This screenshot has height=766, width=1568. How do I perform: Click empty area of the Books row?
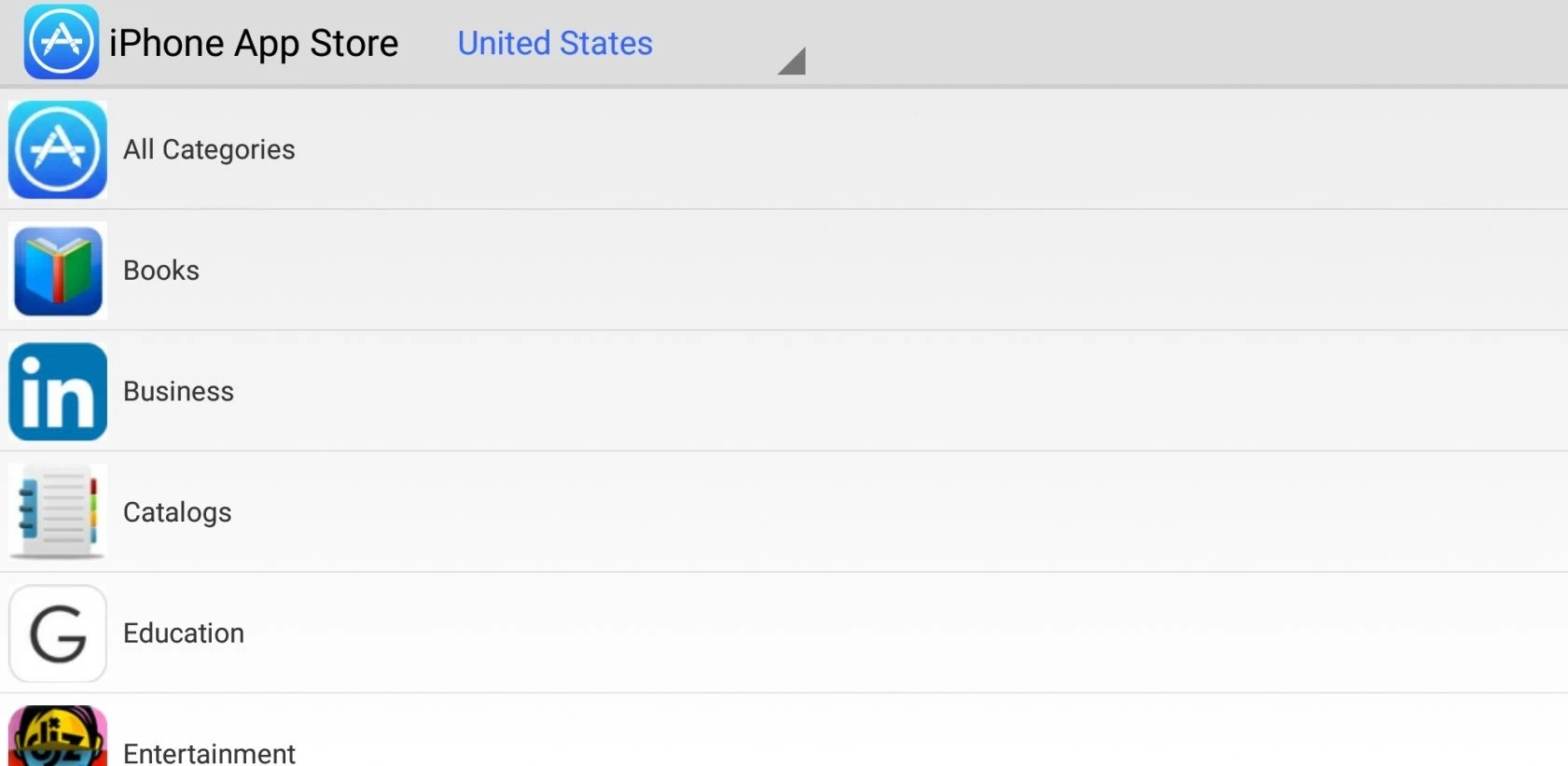coord(840,271)
